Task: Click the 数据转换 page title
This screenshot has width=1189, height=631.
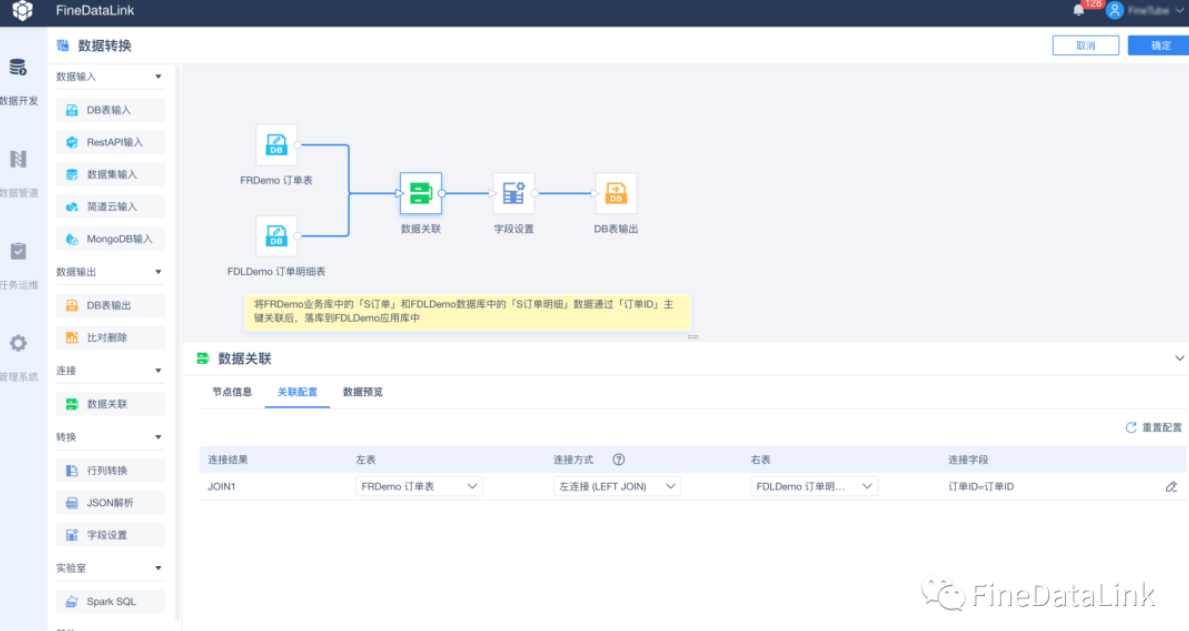Action: click(105, 46)
